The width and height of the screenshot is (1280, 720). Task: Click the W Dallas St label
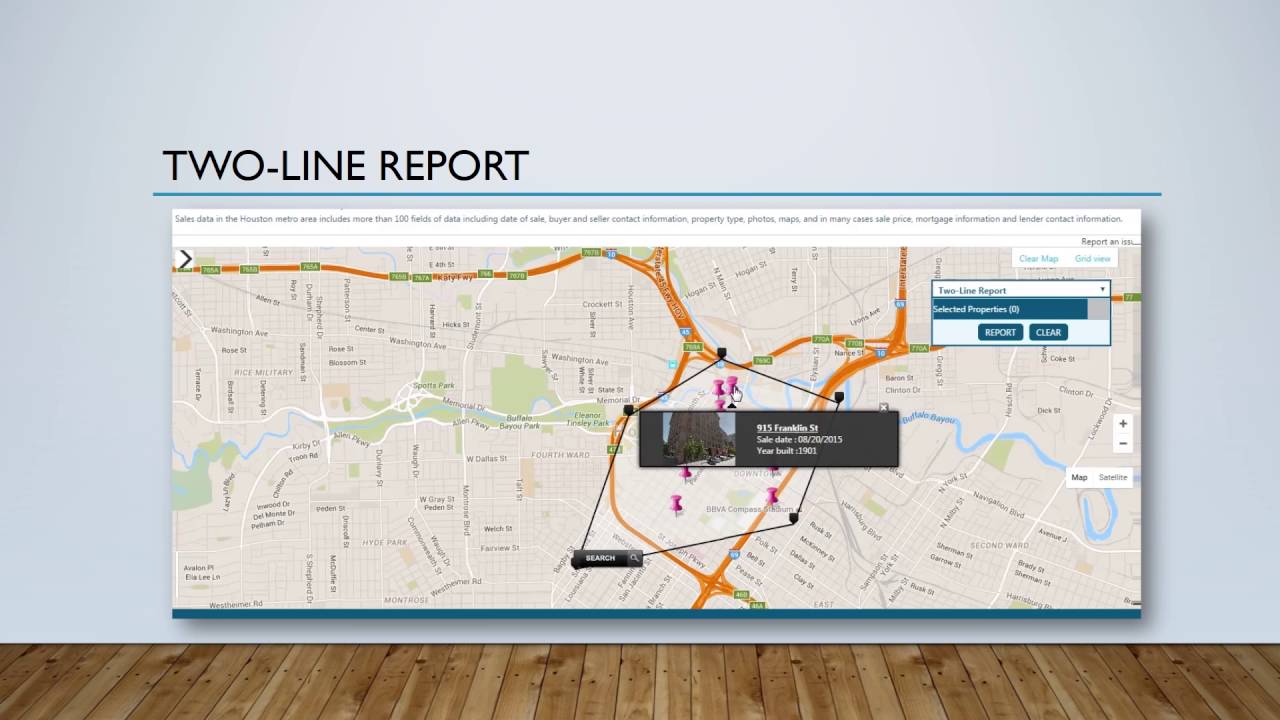point(488,458)
